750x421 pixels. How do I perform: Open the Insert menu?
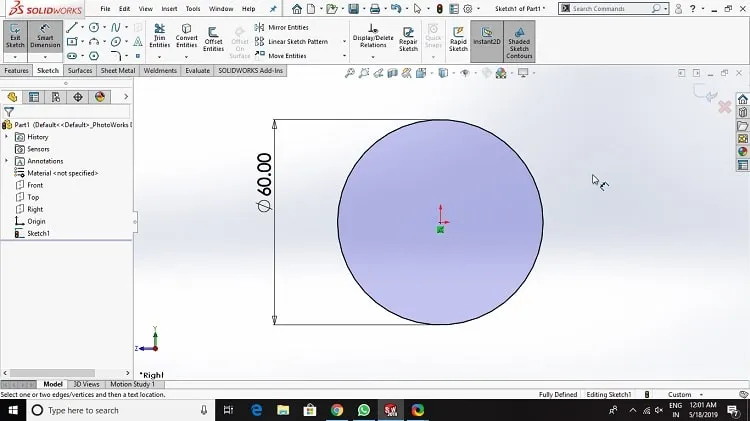coord(169,9)
